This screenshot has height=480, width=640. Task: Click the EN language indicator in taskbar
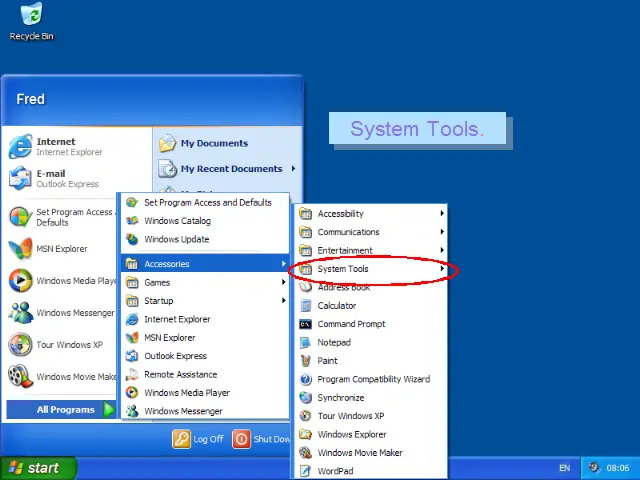click(x=564, y=468)
